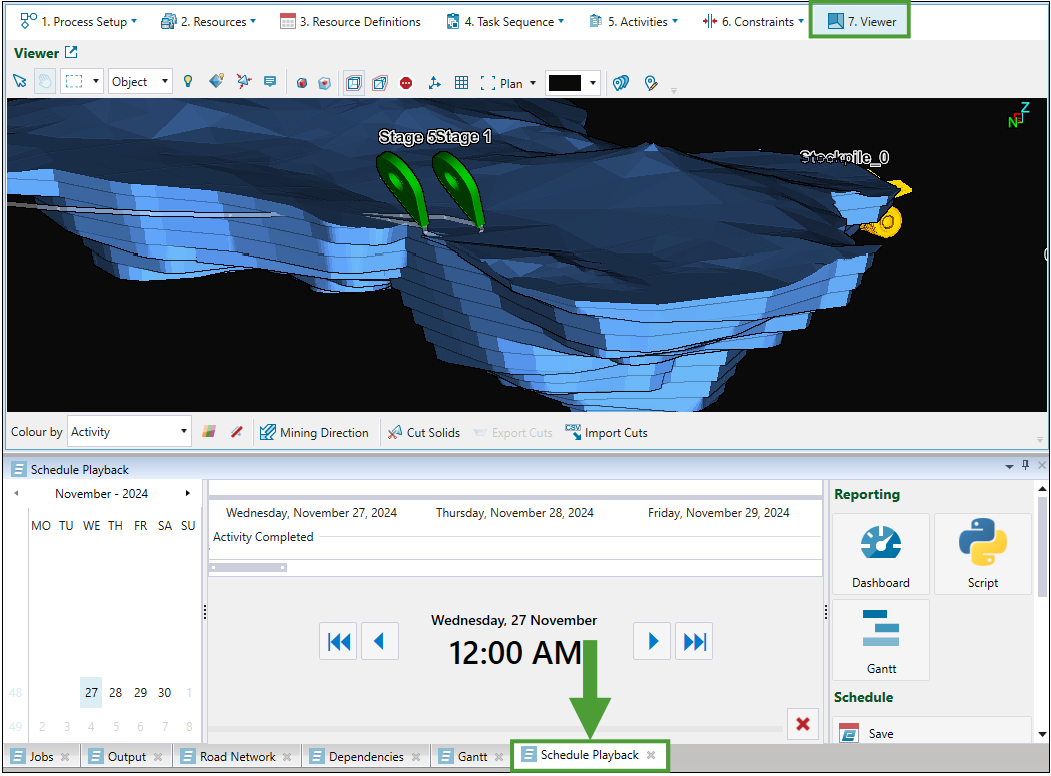The width and height of the screenshot is (1051, 776).
Task: Select November 30 in the calendar
Action: point(164,692)
